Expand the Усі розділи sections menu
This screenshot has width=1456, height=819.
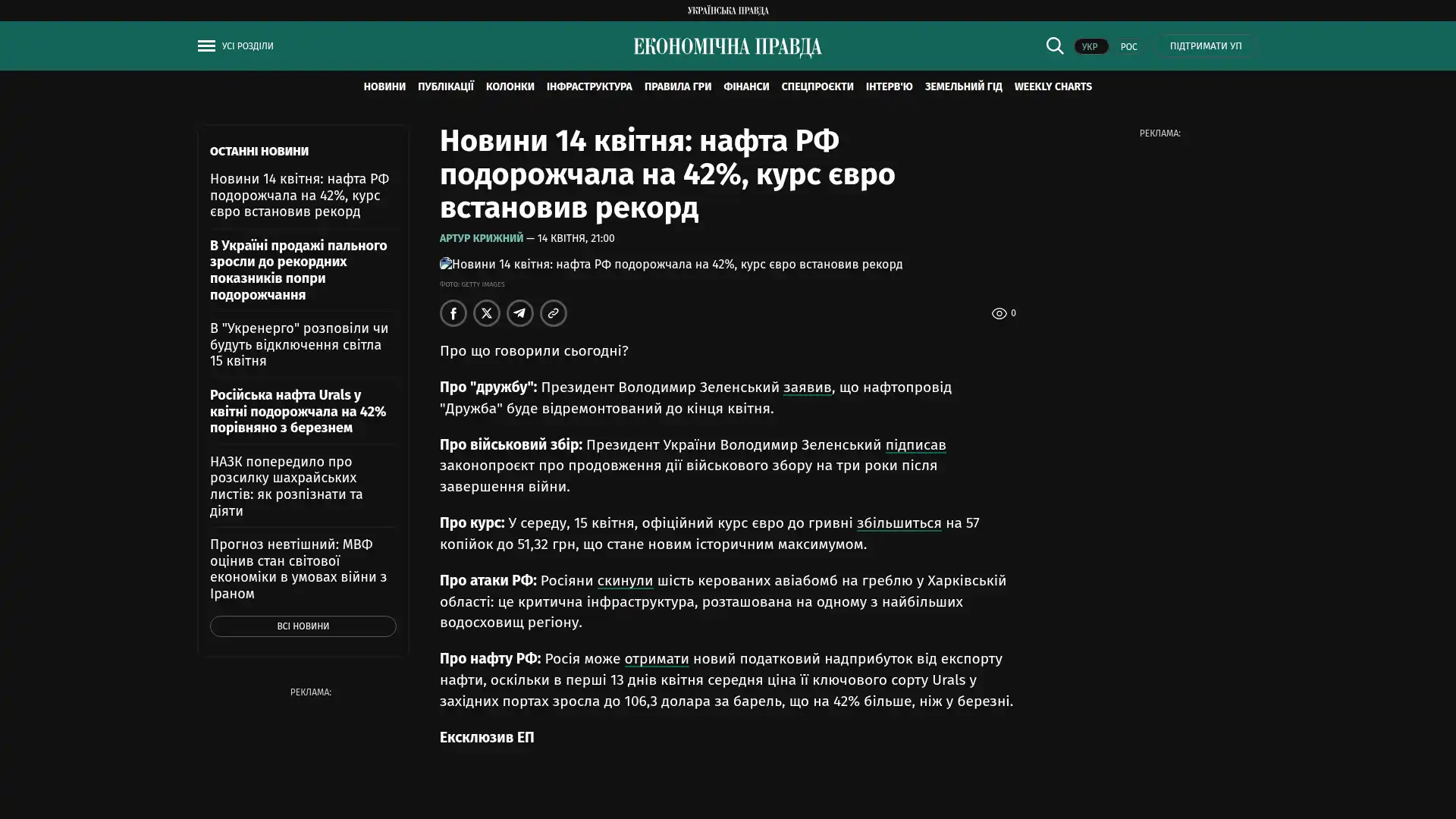(247, 46)
